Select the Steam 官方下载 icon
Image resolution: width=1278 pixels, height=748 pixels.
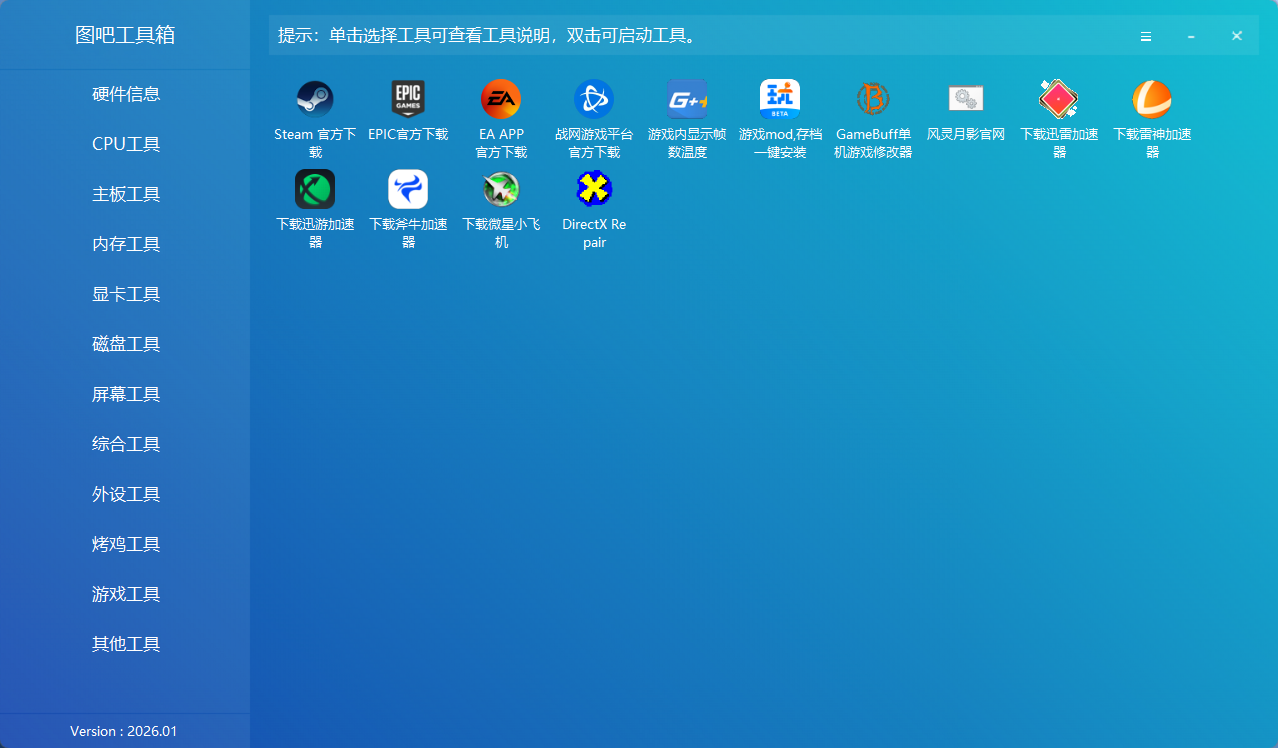click(315, 100)
